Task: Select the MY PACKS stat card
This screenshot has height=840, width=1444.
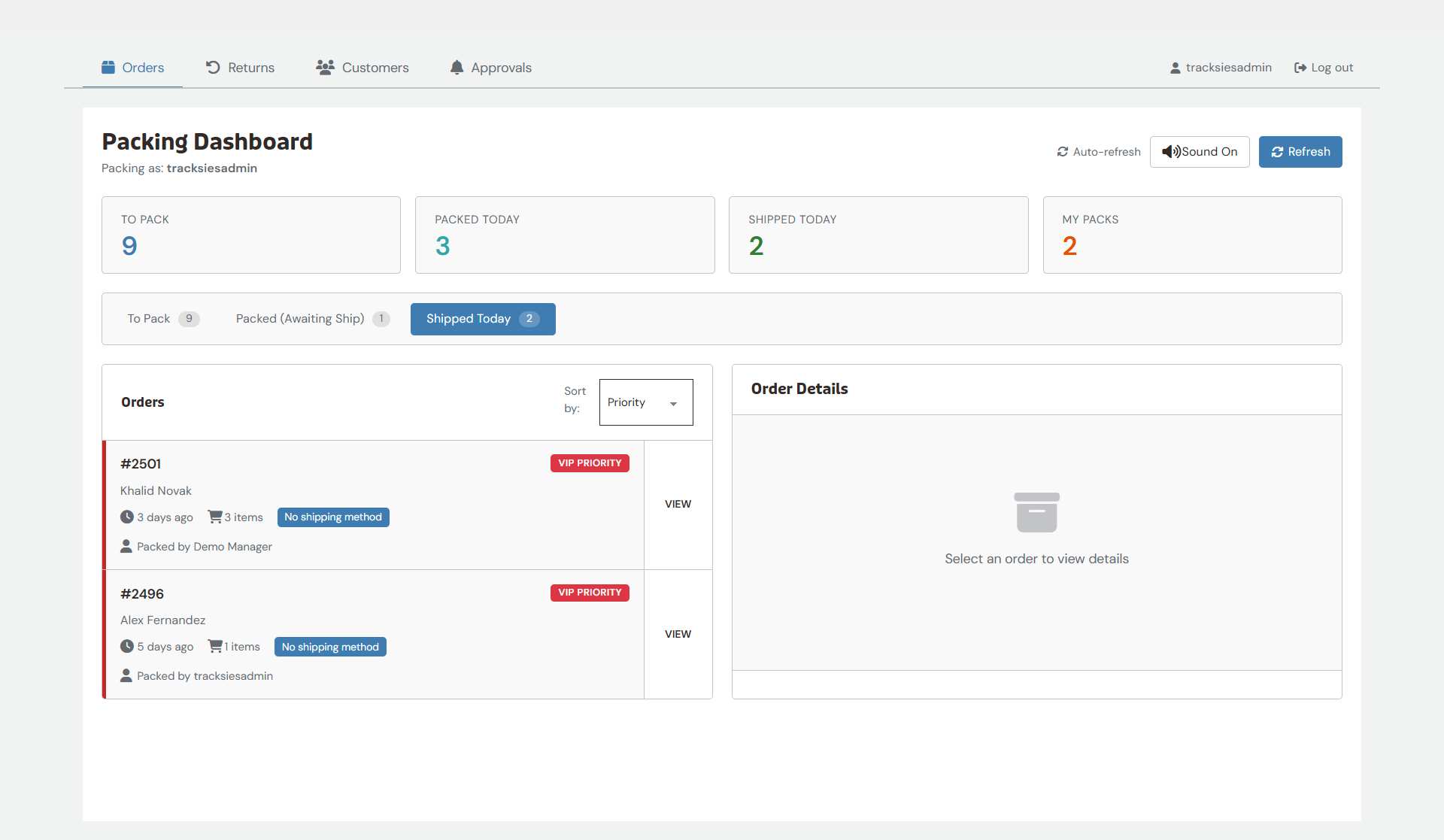Action: point(1193,235)
